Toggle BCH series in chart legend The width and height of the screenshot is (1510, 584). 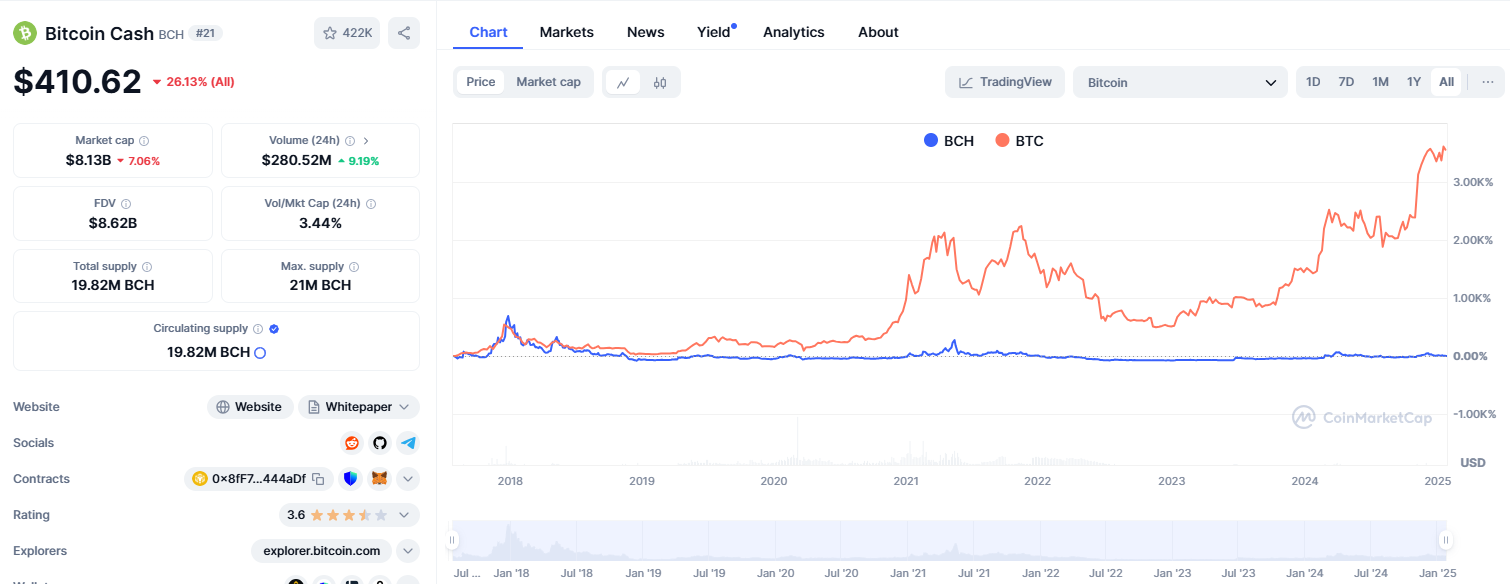(949, 141)
